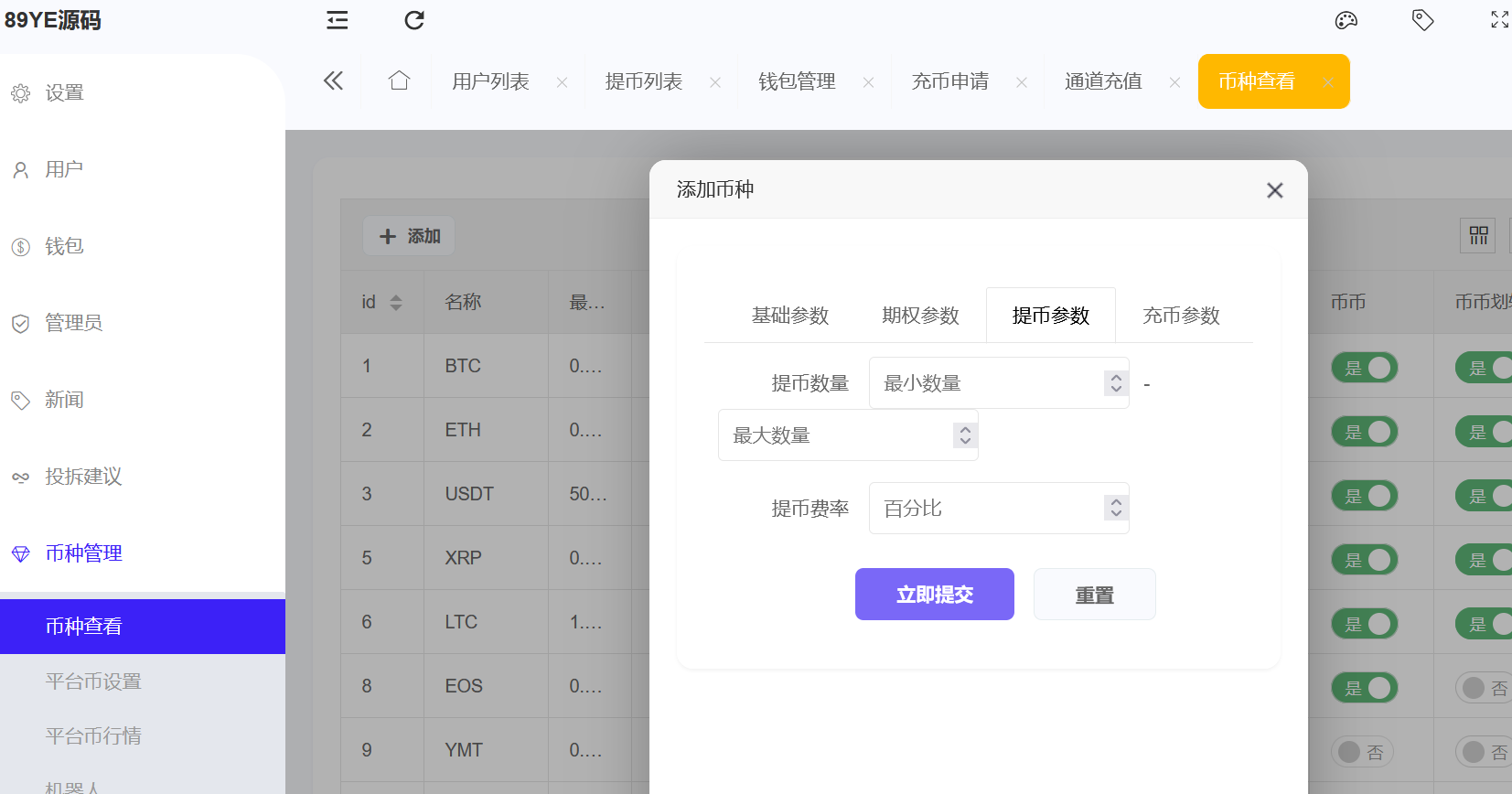The image size is (1512, 794).
Task: Click the infinity icon beside 投拆建议
Action: 20,477
